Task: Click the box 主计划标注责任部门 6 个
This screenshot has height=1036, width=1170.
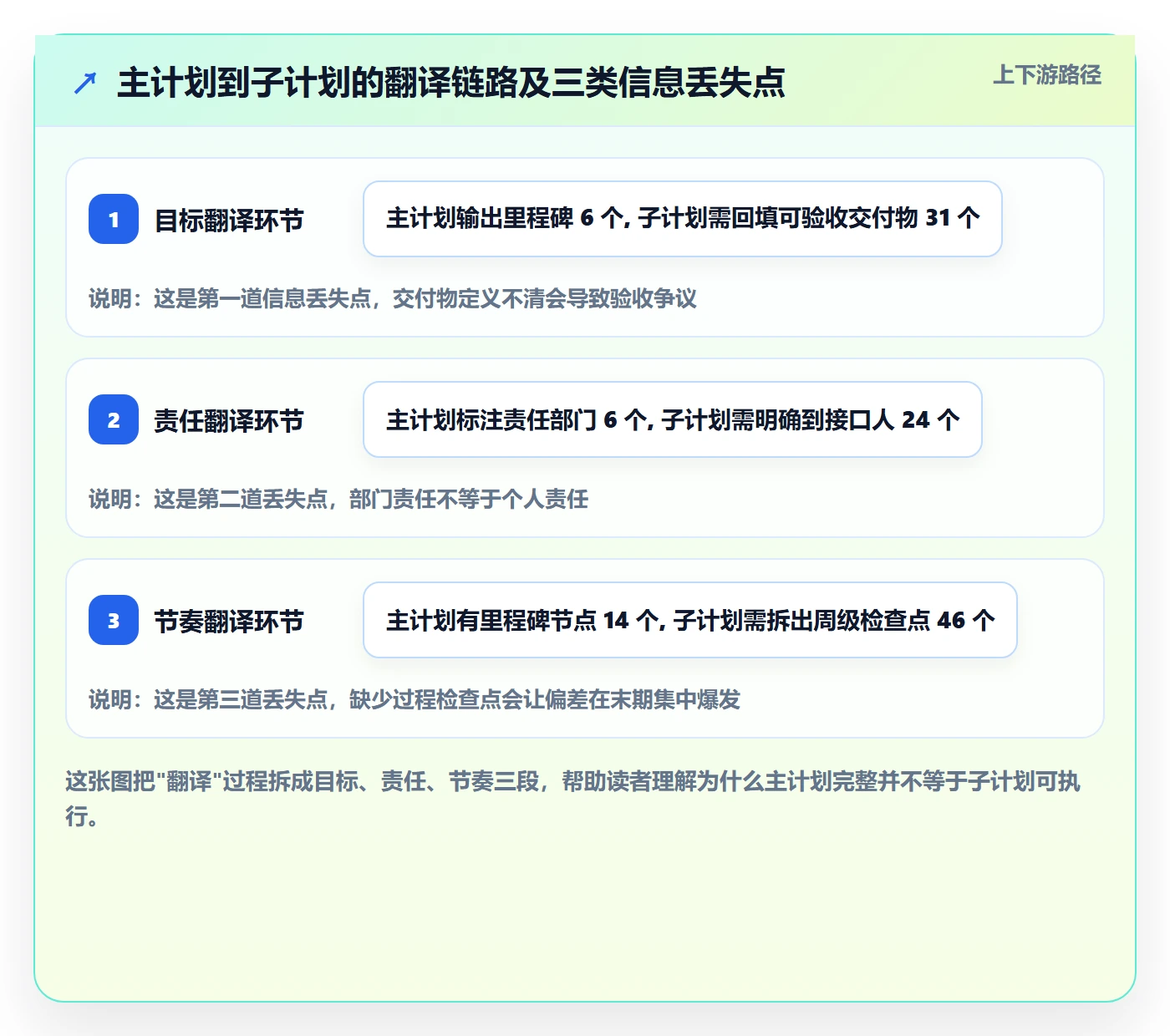Action: tap(673, 419)
